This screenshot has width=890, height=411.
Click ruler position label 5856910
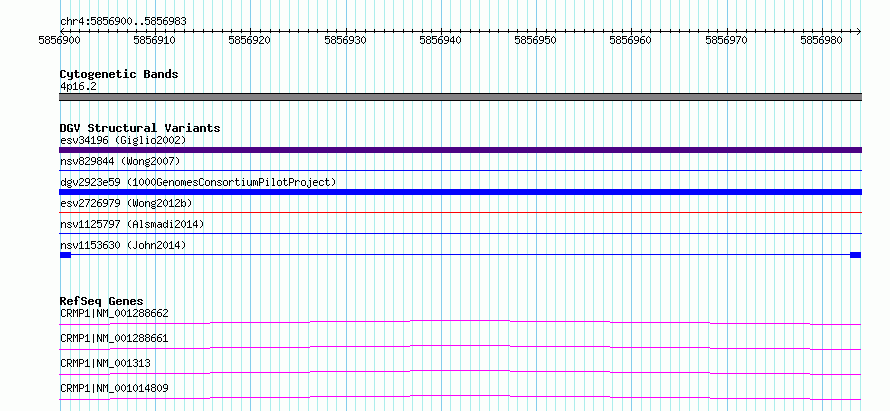coord(154,40)
